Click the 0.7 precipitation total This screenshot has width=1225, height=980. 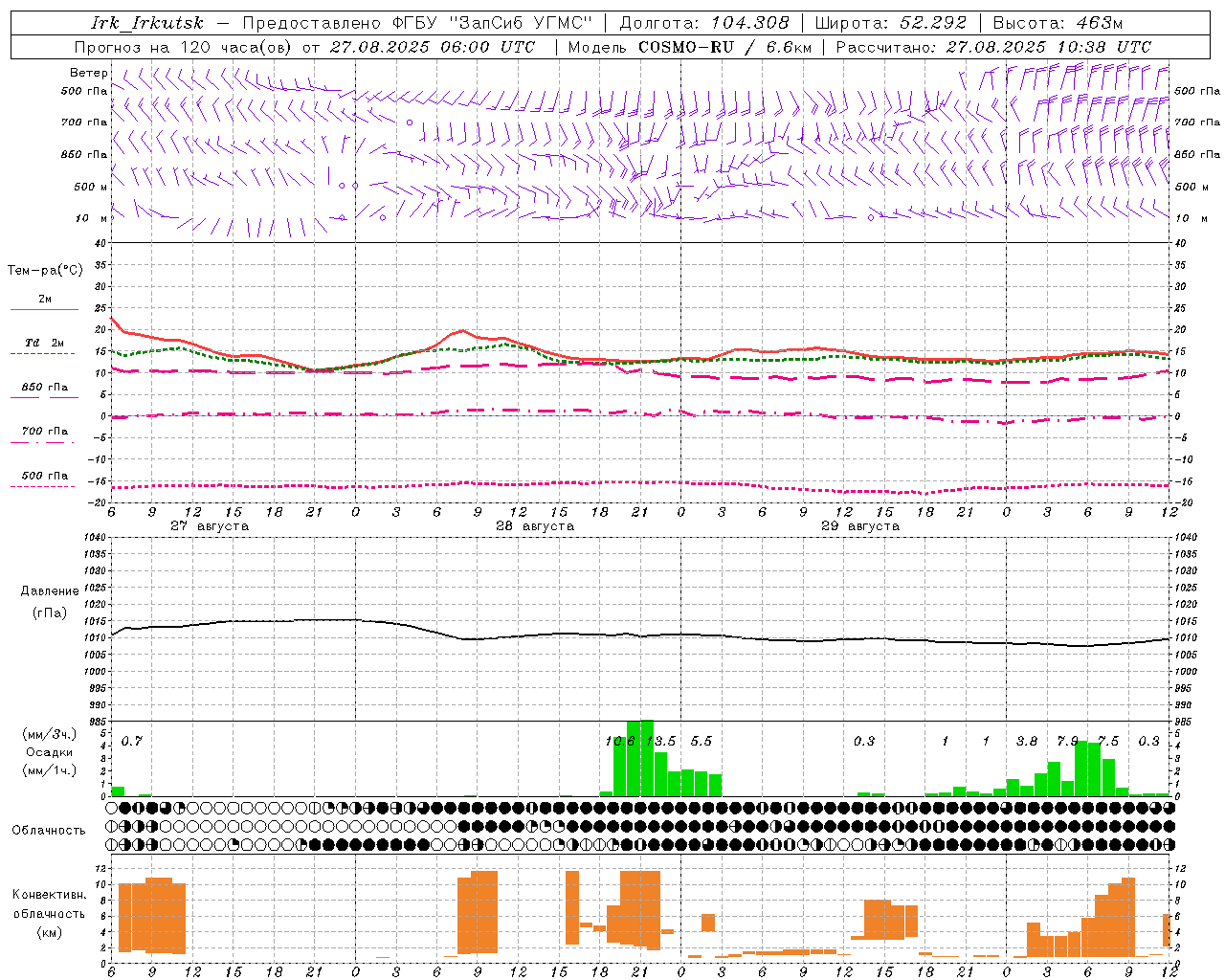[132, 742]
